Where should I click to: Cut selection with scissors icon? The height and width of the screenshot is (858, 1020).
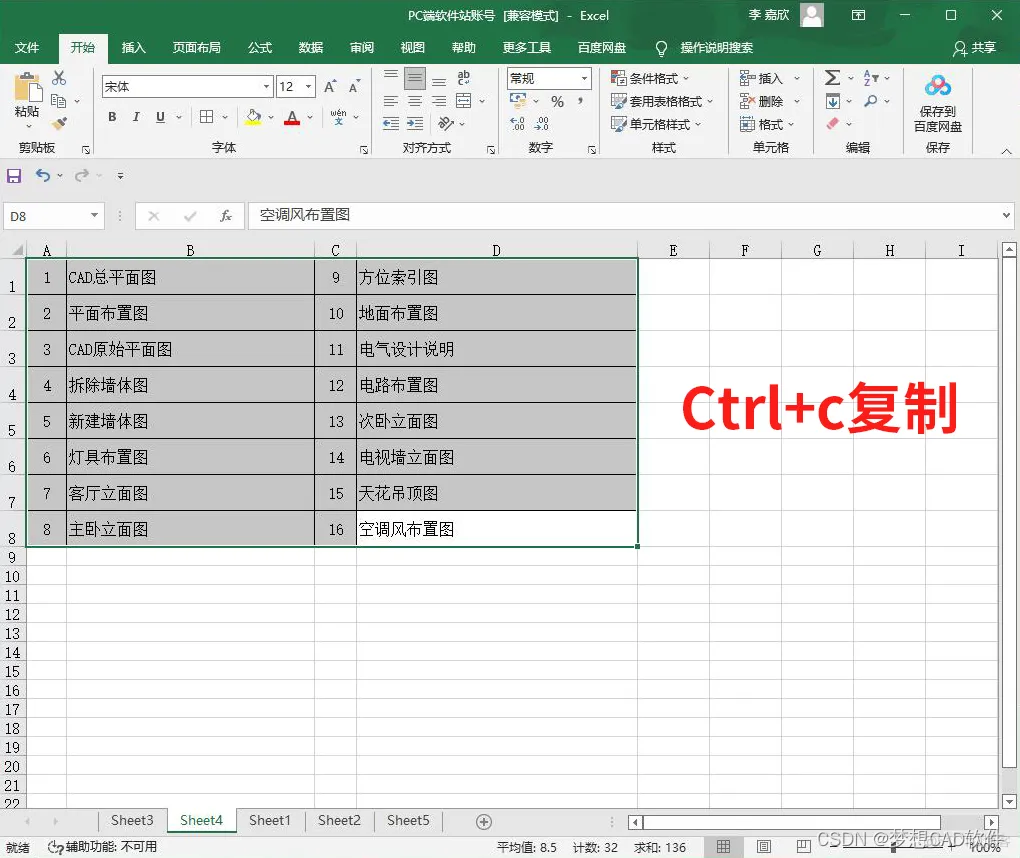pyautogui.click(x=59, y=78)
